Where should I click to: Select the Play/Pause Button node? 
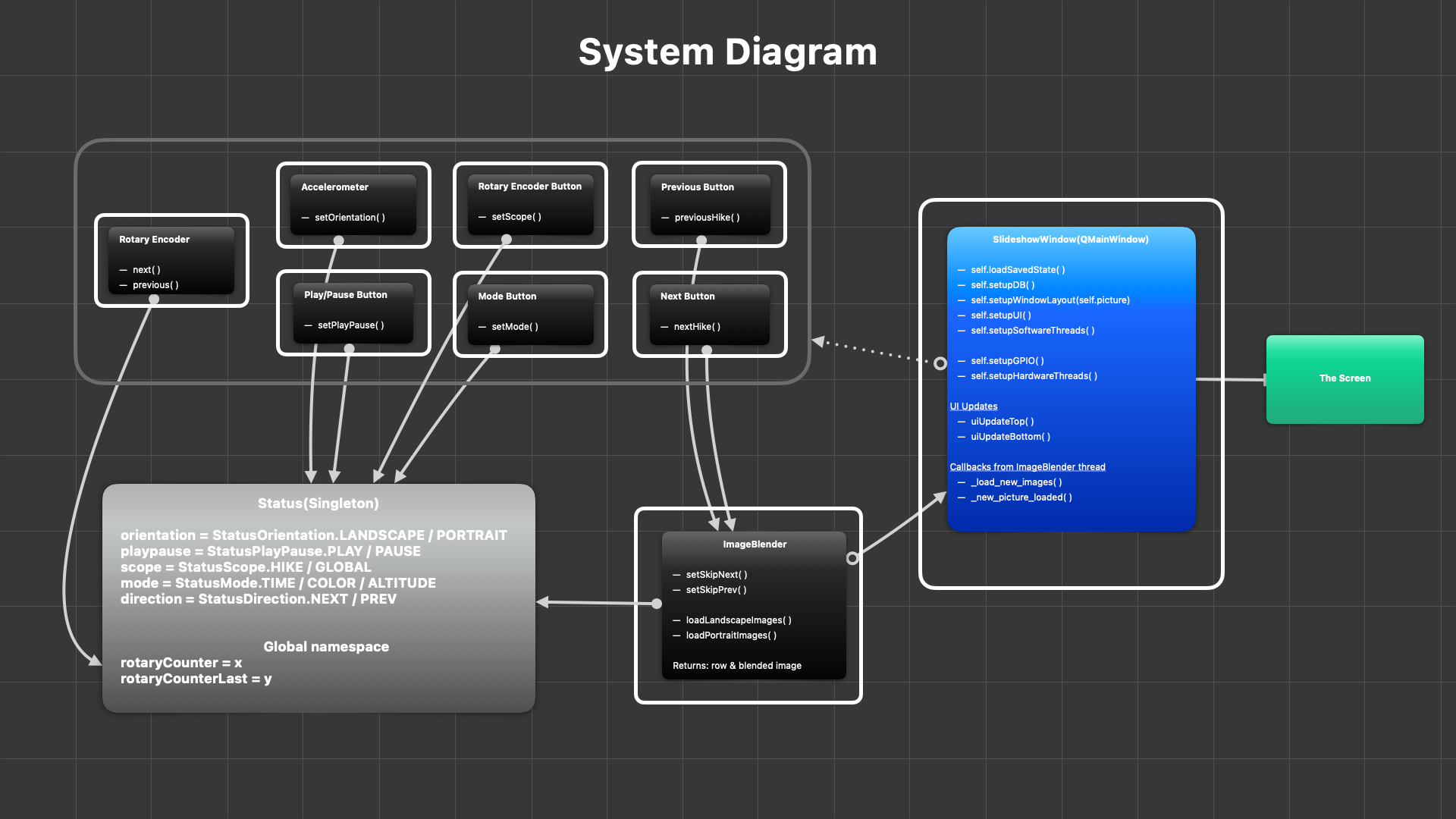pyautogui.click(x=353, y=312)
